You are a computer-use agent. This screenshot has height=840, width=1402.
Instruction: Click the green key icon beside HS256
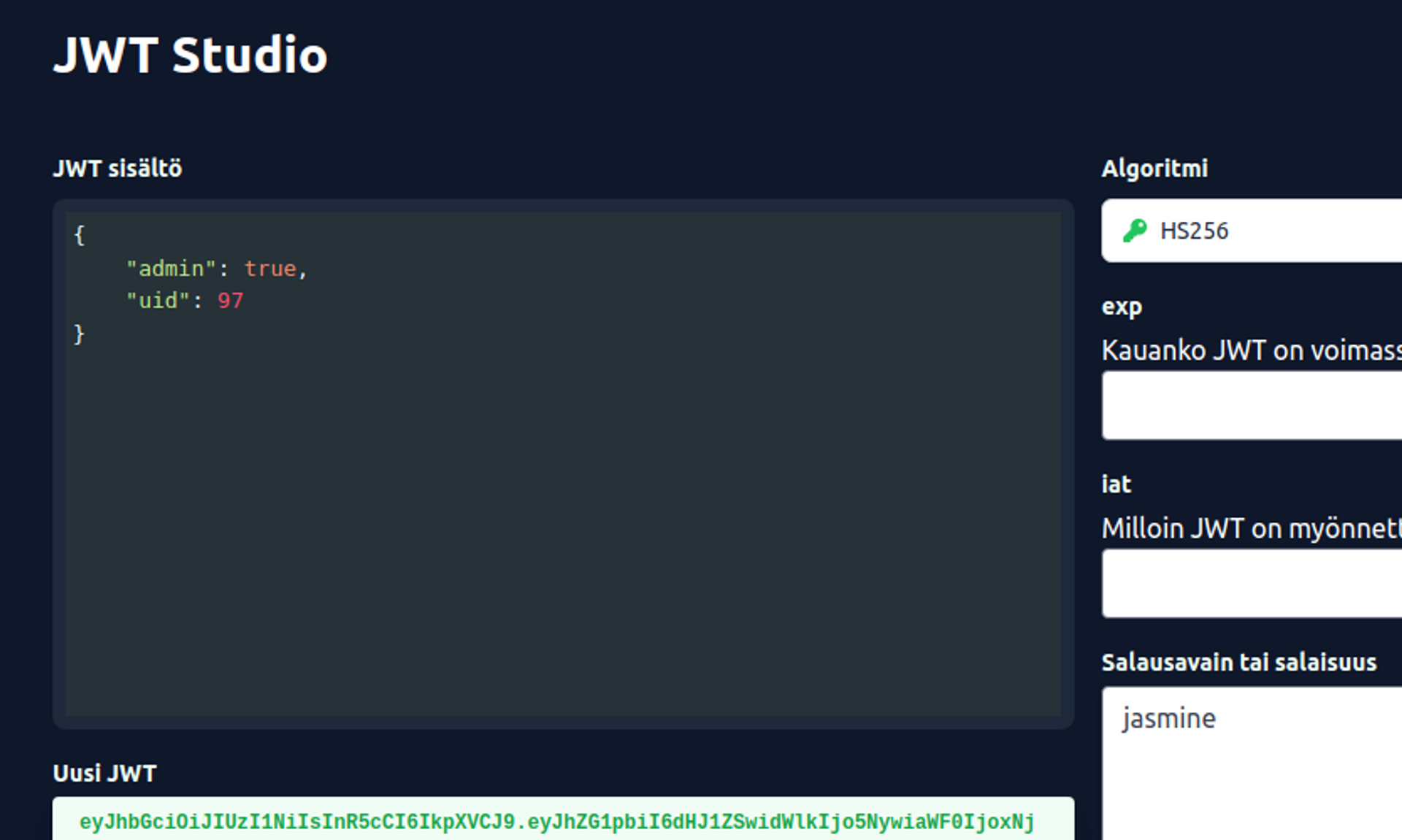coord(1134,231)
